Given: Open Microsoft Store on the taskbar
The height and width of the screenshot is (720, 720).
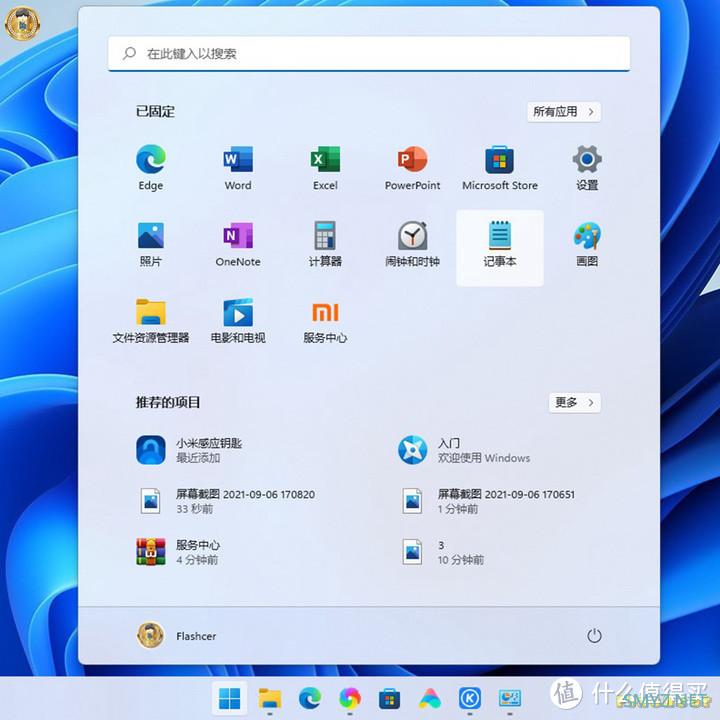Looking at the screenshot, I should pyautogui.click(x=389, y=699).
